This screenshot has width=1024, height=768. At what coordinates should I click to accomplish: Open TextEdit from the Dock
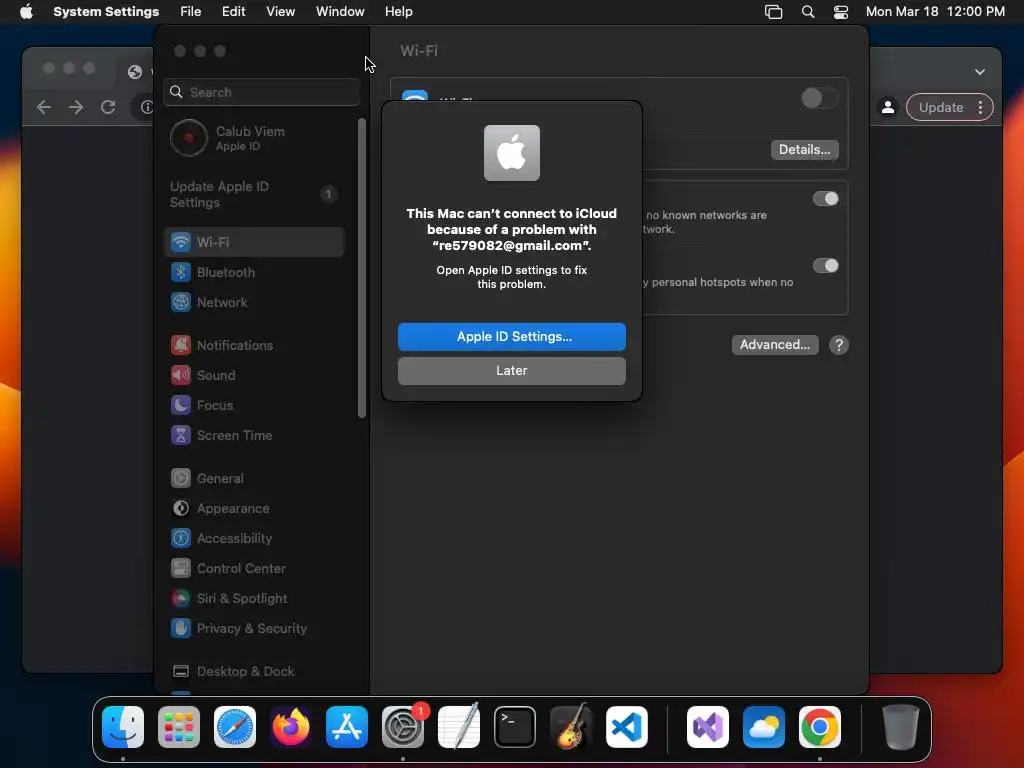[x=459, y=727]
